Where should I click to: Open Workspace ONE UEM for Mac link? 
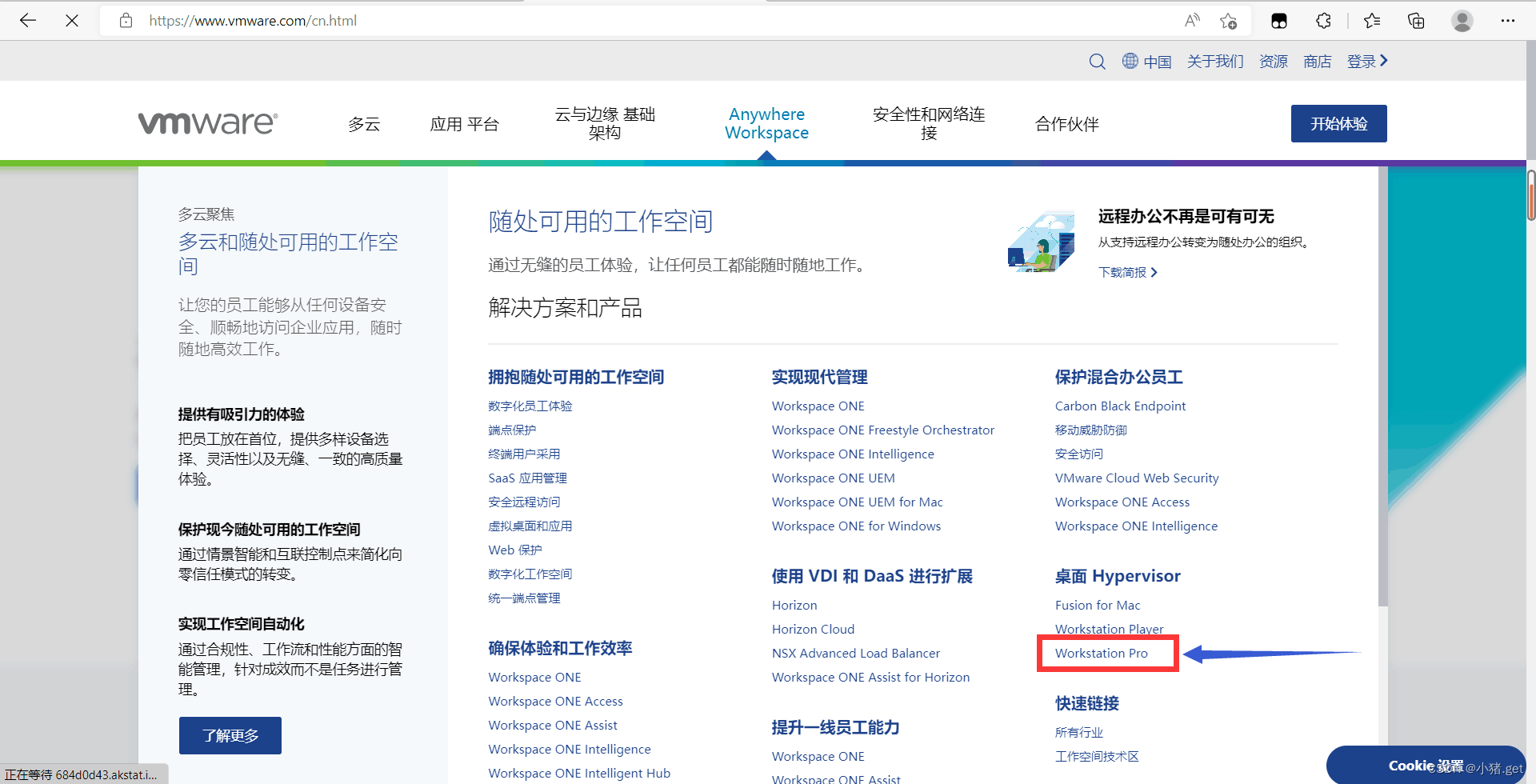[x=858, y=502]
